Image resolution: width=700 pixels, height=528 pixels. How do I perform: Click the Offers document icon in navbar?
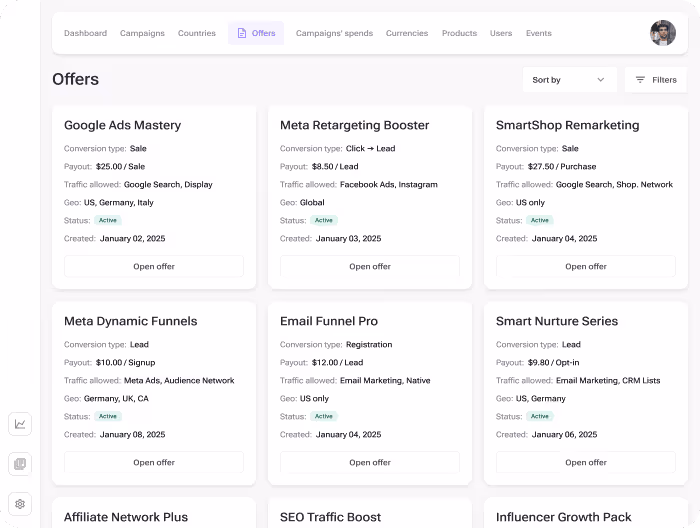[x=242, y=33]
